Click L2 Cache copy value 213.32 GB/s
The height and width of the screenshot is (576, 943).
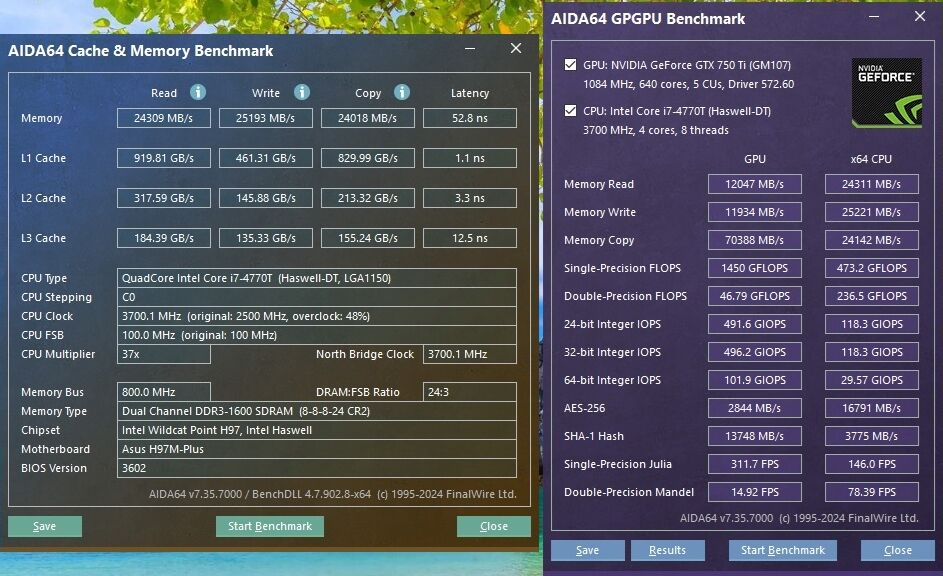pos(367,198)
